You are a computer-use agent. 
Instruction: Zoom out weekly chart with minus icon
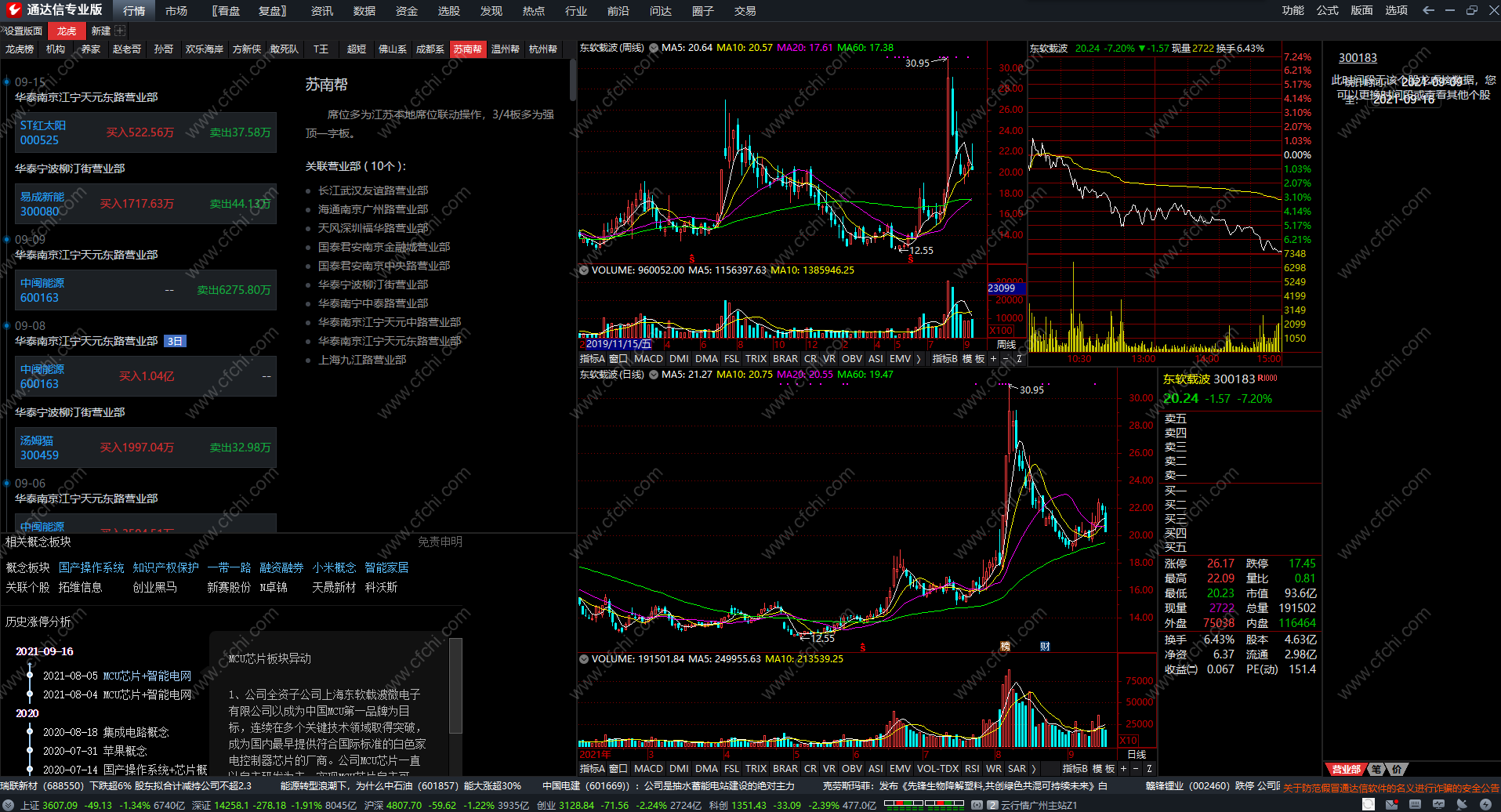point(1006,359)
